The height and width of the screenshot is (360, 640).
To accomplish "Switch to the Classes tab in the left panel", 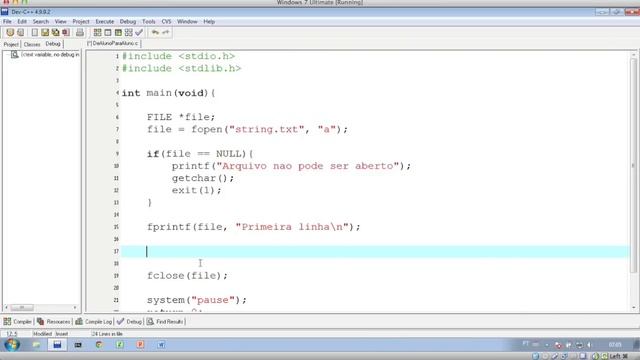I will [x=32, y=44].
